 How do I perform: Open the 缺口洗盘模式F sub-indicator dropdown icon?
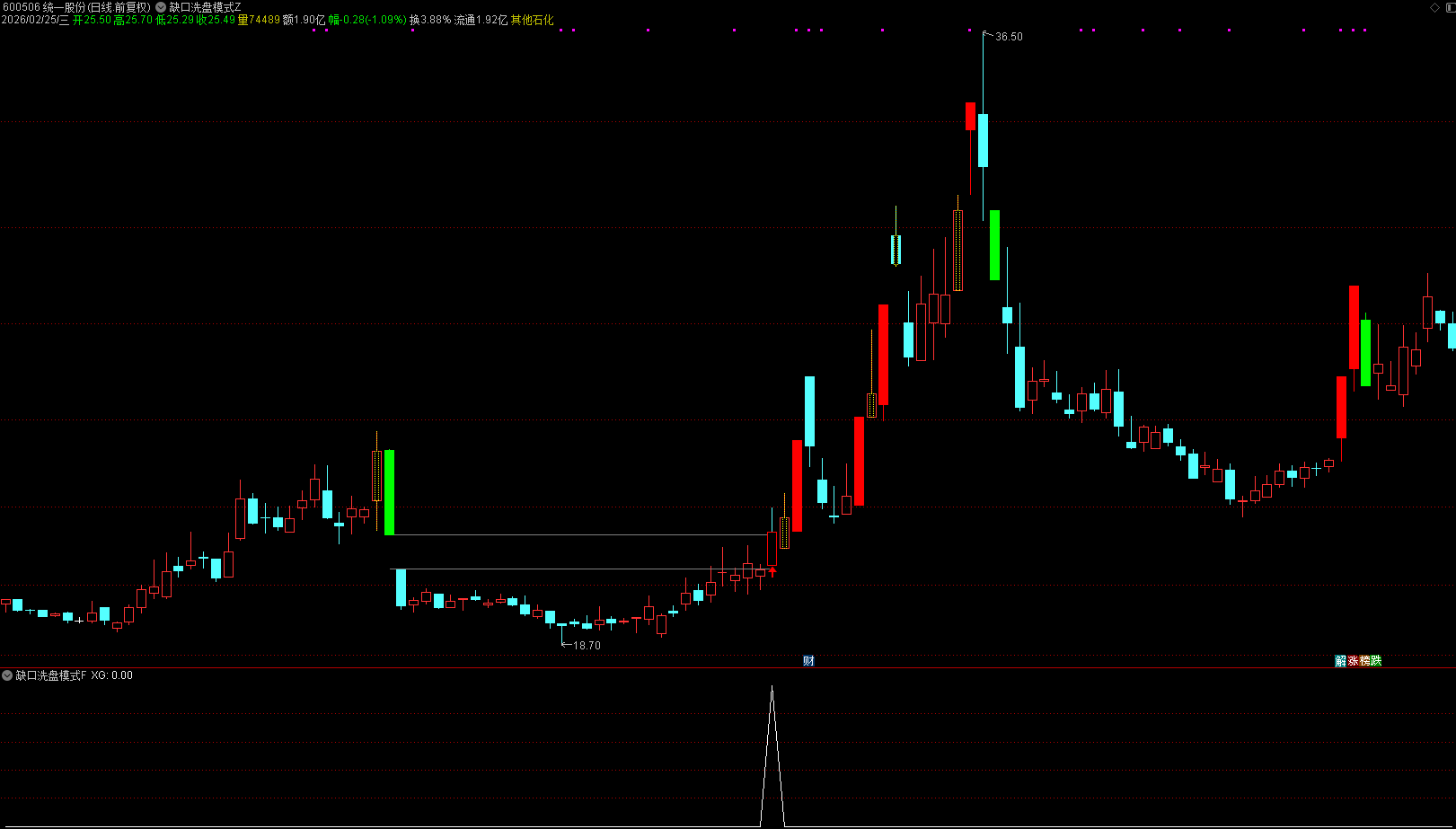tap(7, 675)
